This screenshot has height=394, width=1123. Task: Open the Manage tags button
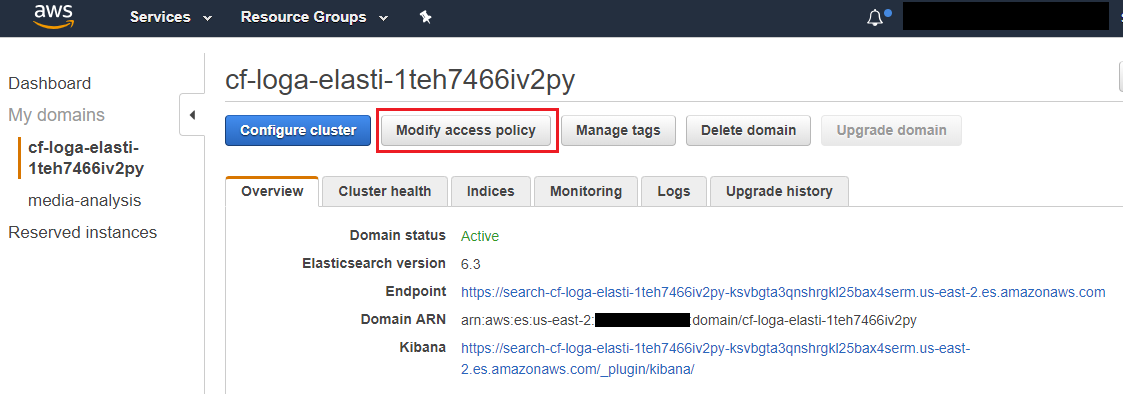(x=618, y=130)
